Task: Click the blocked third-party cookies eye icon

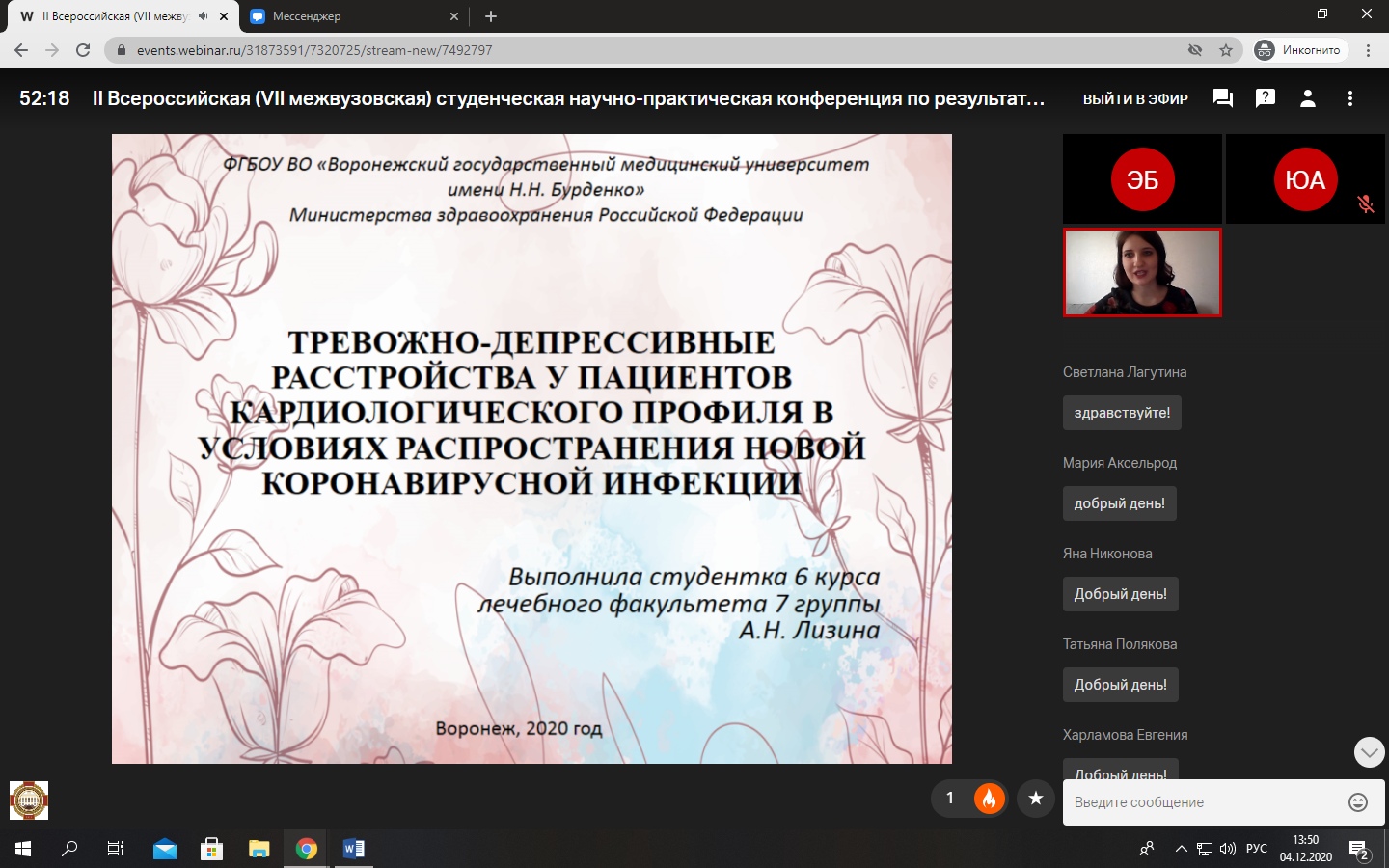Action: click(1195, 50)
